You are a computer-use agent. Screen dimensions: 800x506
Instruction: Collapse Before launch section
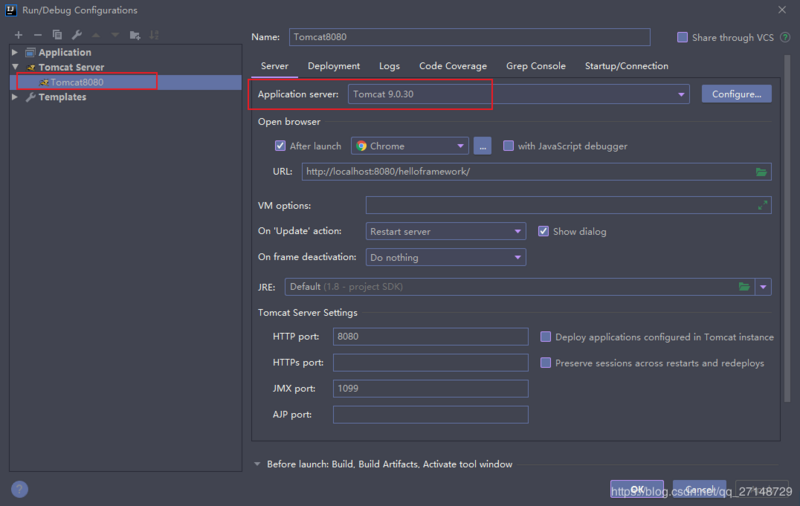pos(257,464)
